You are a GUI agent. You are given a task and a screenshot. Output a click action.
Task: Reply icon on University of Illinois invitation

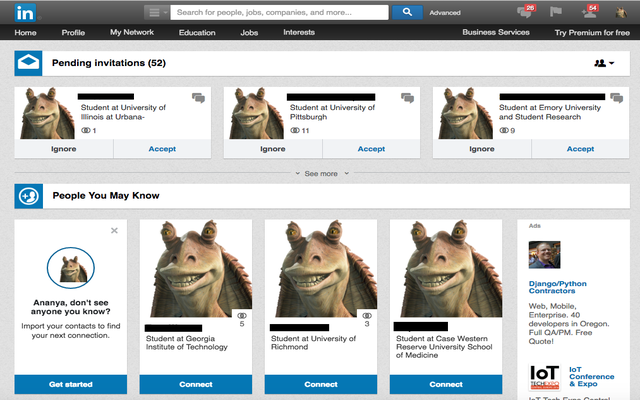(198, 98)
